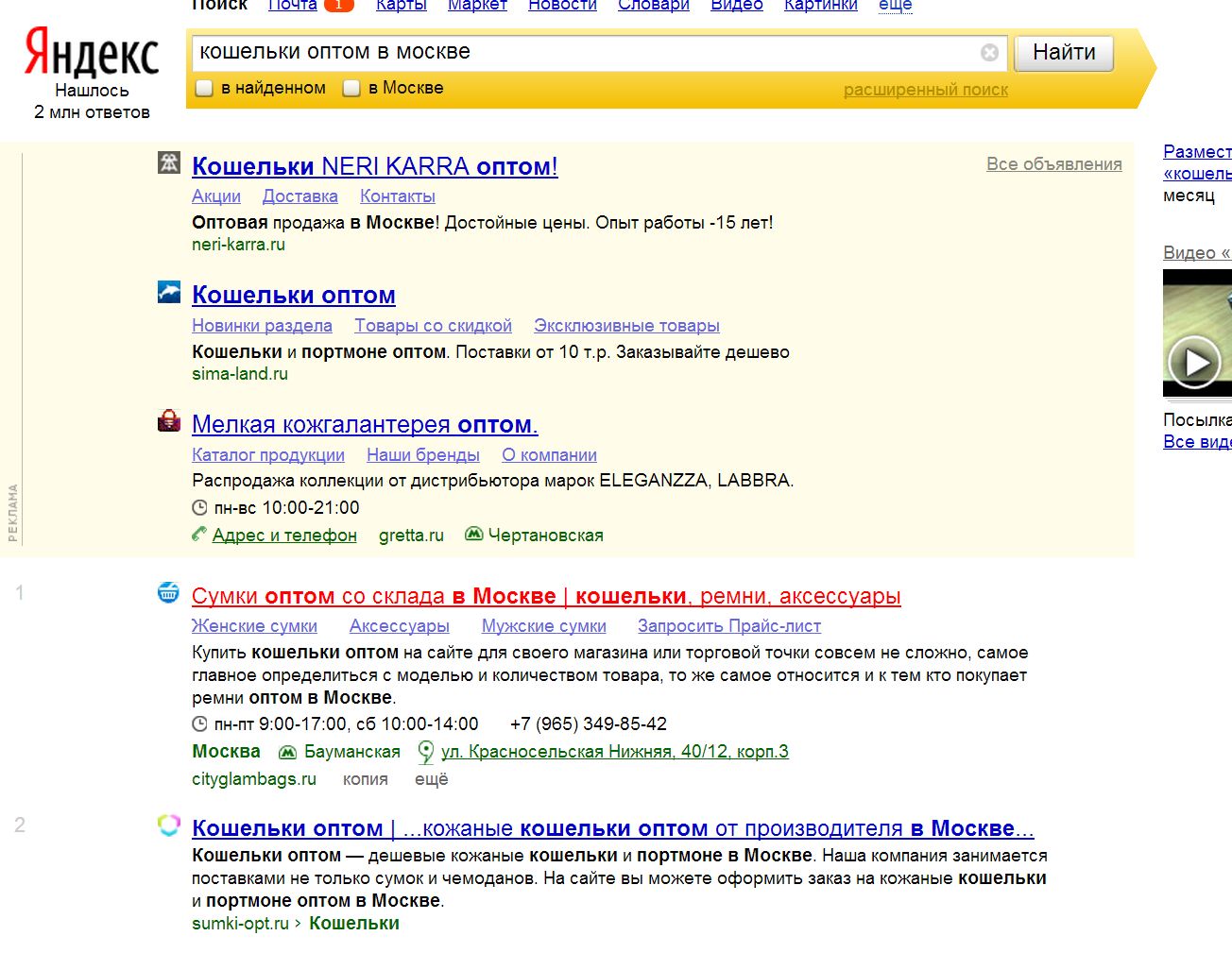Click the Chertanovskaya metro icon
1232x953 pixels.
[x=474, y=535]
